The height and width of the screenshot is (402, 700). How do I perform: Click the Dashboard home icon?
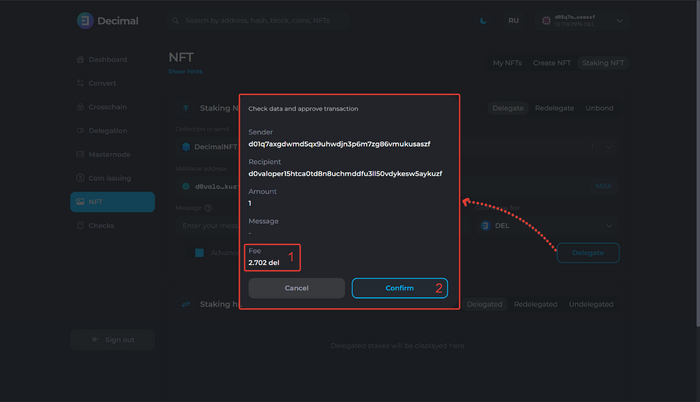[x=80, y=59]
